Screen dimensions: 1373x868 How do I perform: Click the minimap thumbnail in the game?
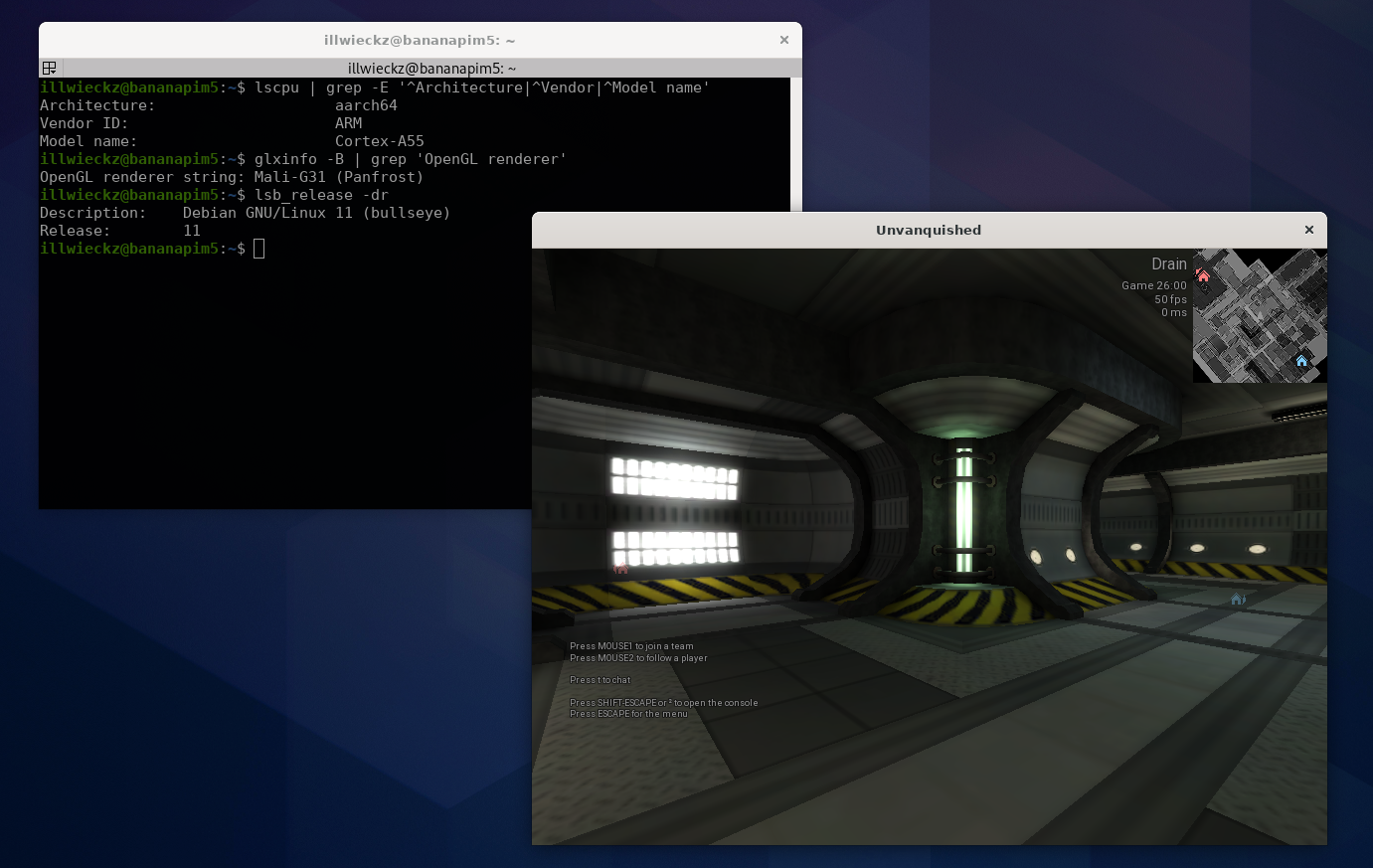[1260, 316]
